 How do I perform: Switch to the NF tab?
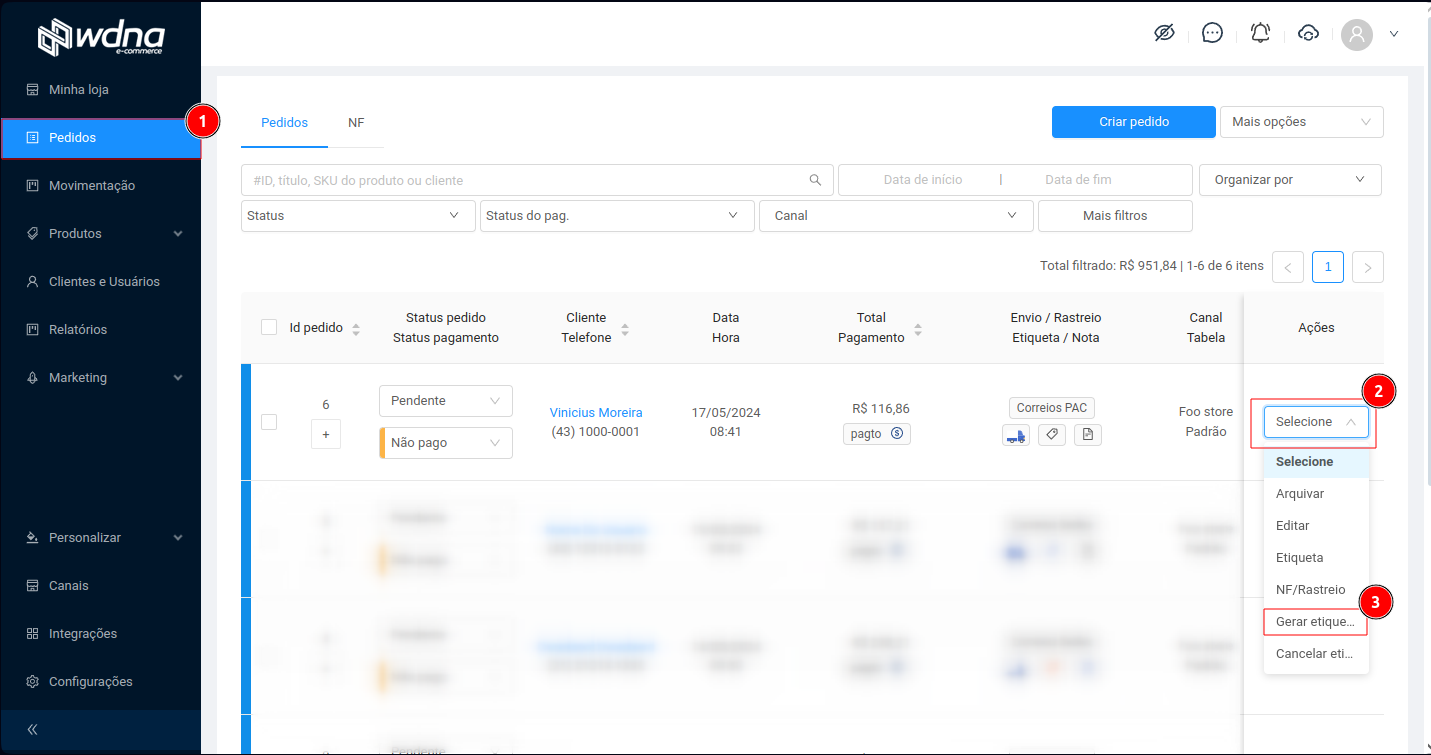356,122
